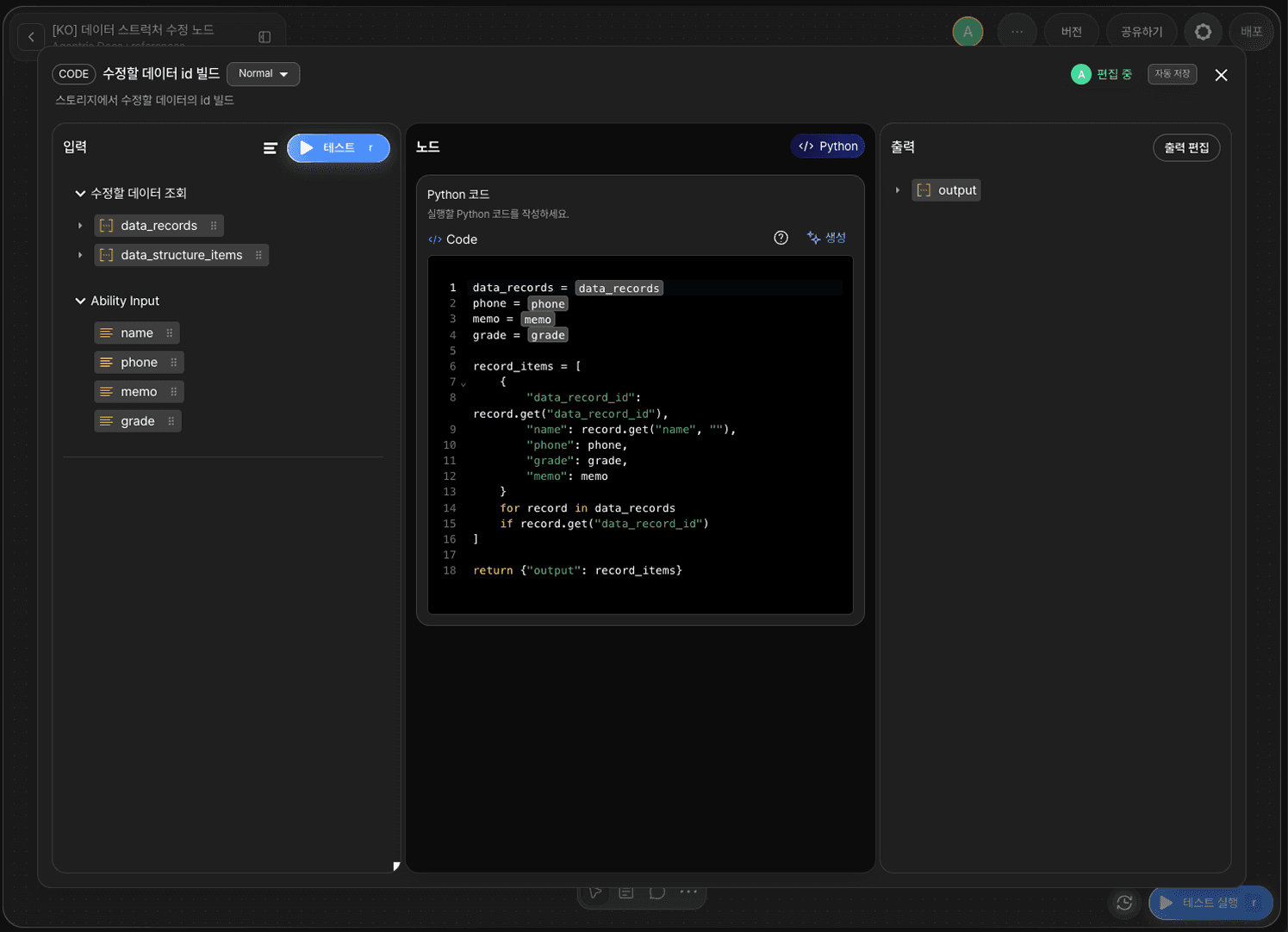Toggle the input list view icon

[270, 148]
